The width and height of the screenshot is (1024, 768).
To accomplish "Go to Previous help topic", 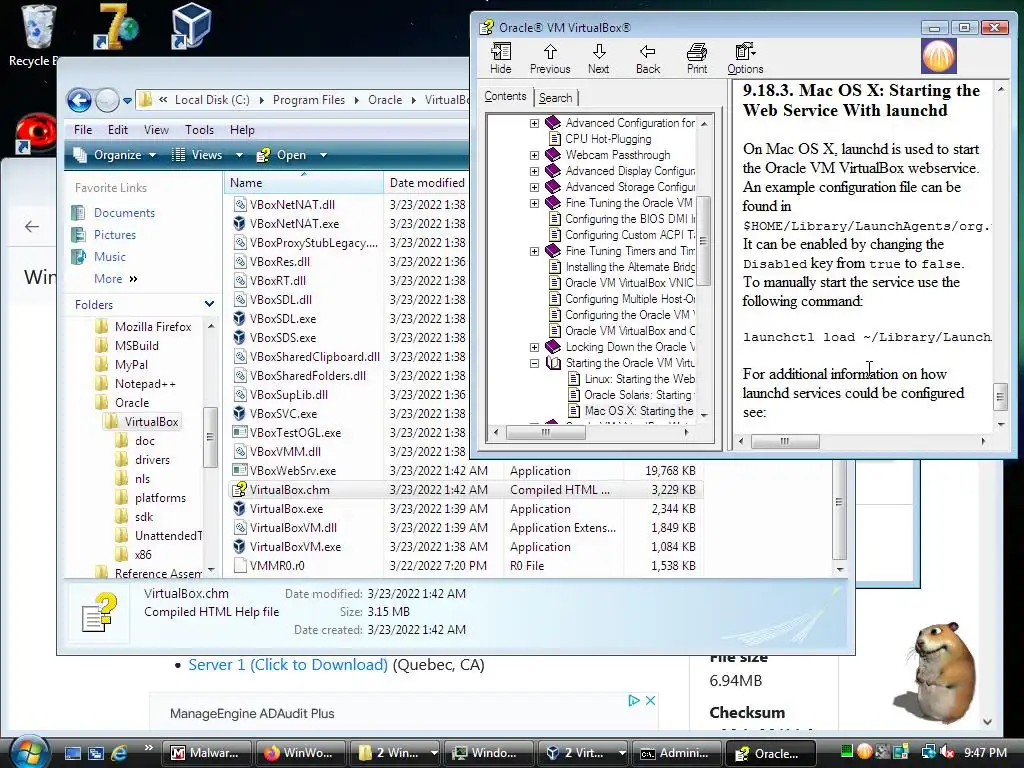I will click(x=550, y=58).
